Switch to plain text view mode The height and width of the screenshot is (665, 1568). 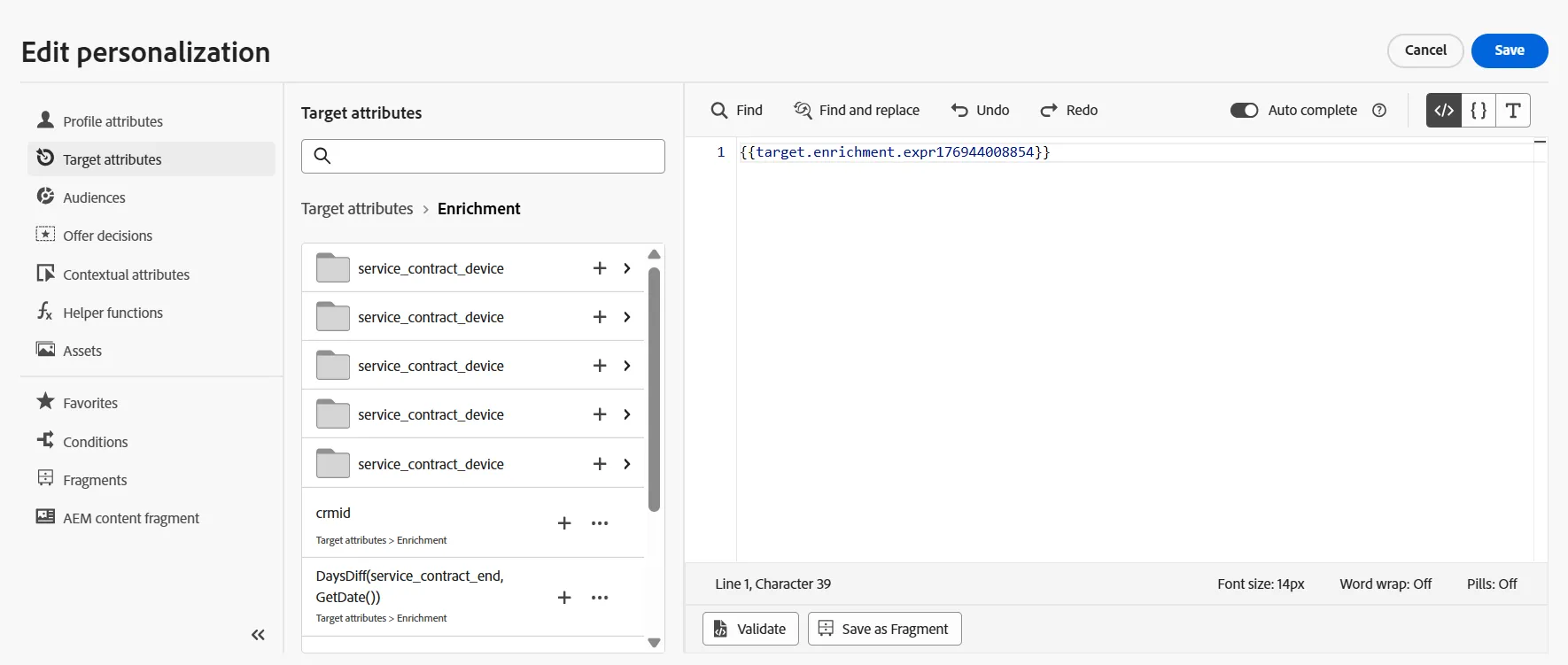pos(1513,110)
